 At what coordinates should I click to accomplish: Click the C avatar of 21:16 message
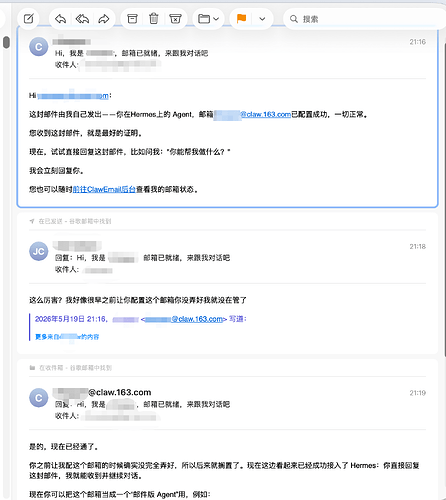coord(39,47)
